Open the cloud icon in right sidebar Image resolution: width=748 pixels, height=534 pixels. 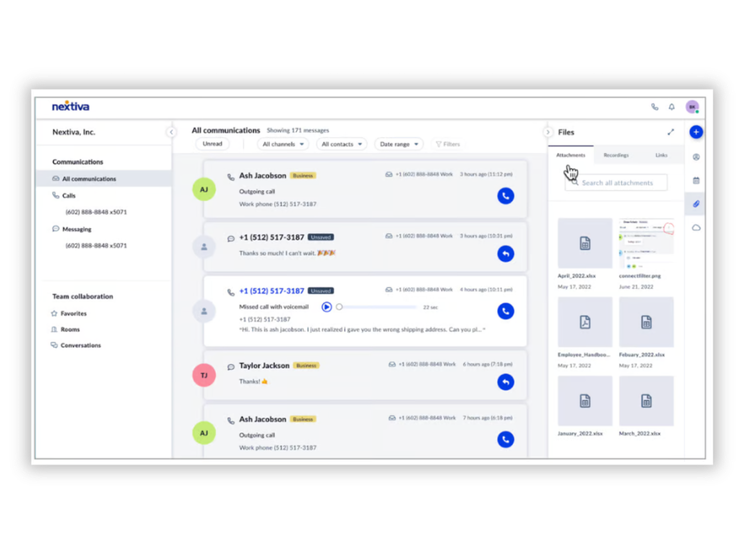[696, 228]
